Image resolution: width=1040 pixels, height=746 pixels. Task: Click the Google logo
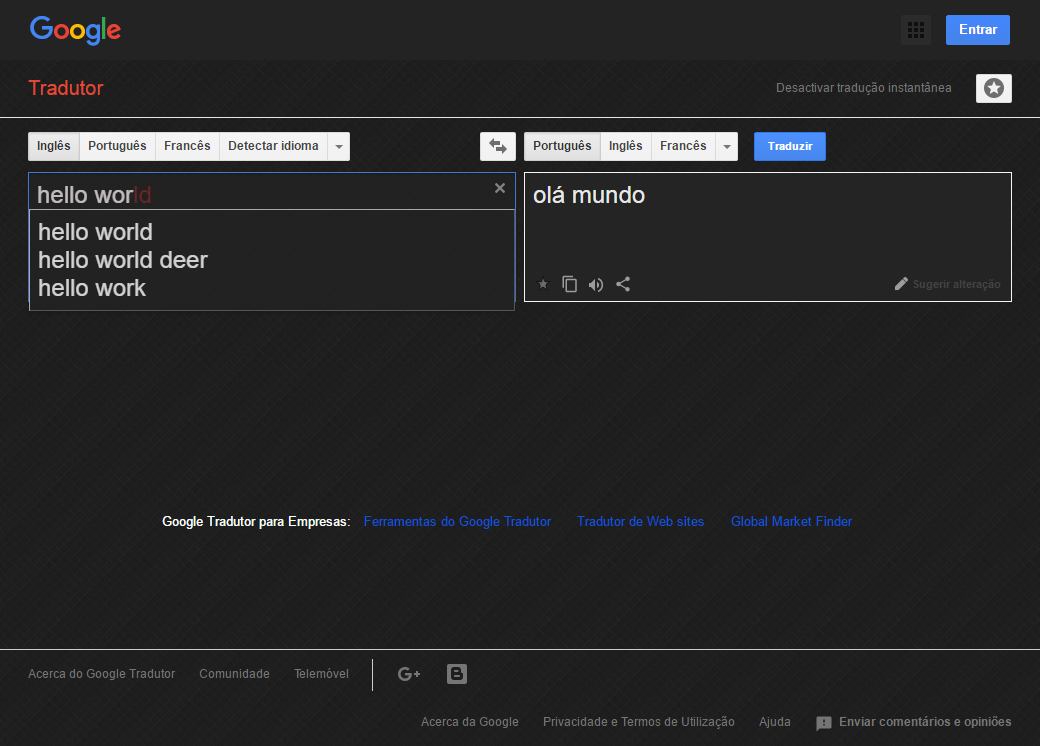pyautogui.click(x=75, y=31)
